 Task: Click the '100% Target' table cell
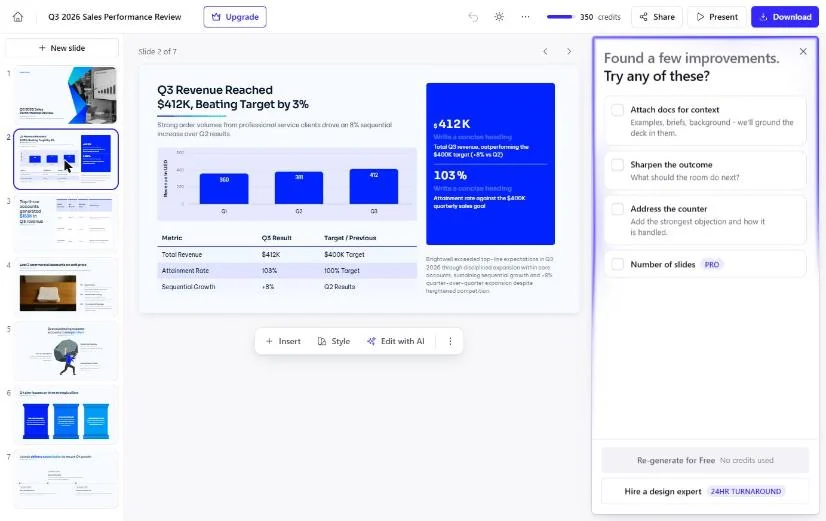[342, 270]
